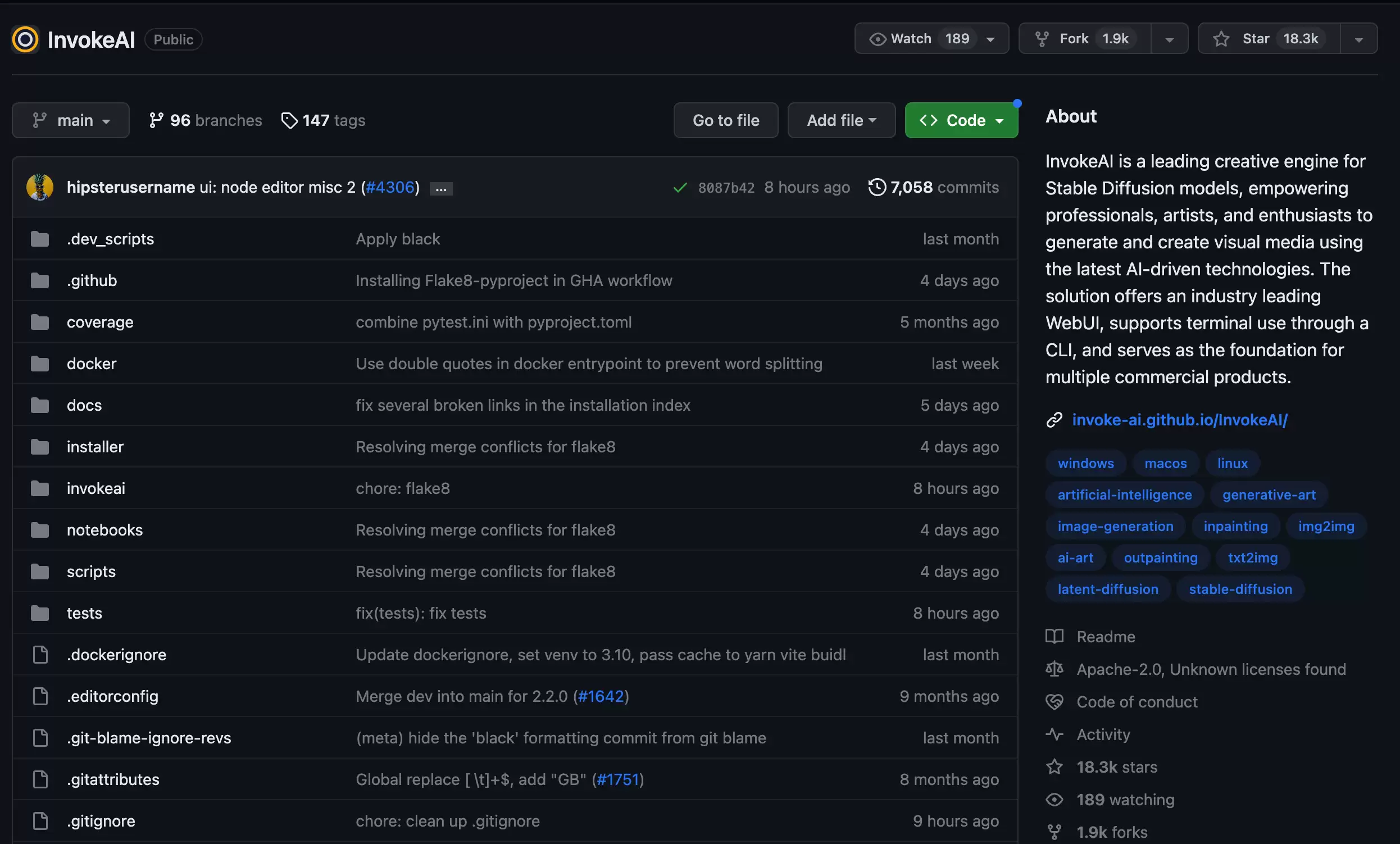Click the InvokeAI organization logo avatar

[x=25, y=39]
